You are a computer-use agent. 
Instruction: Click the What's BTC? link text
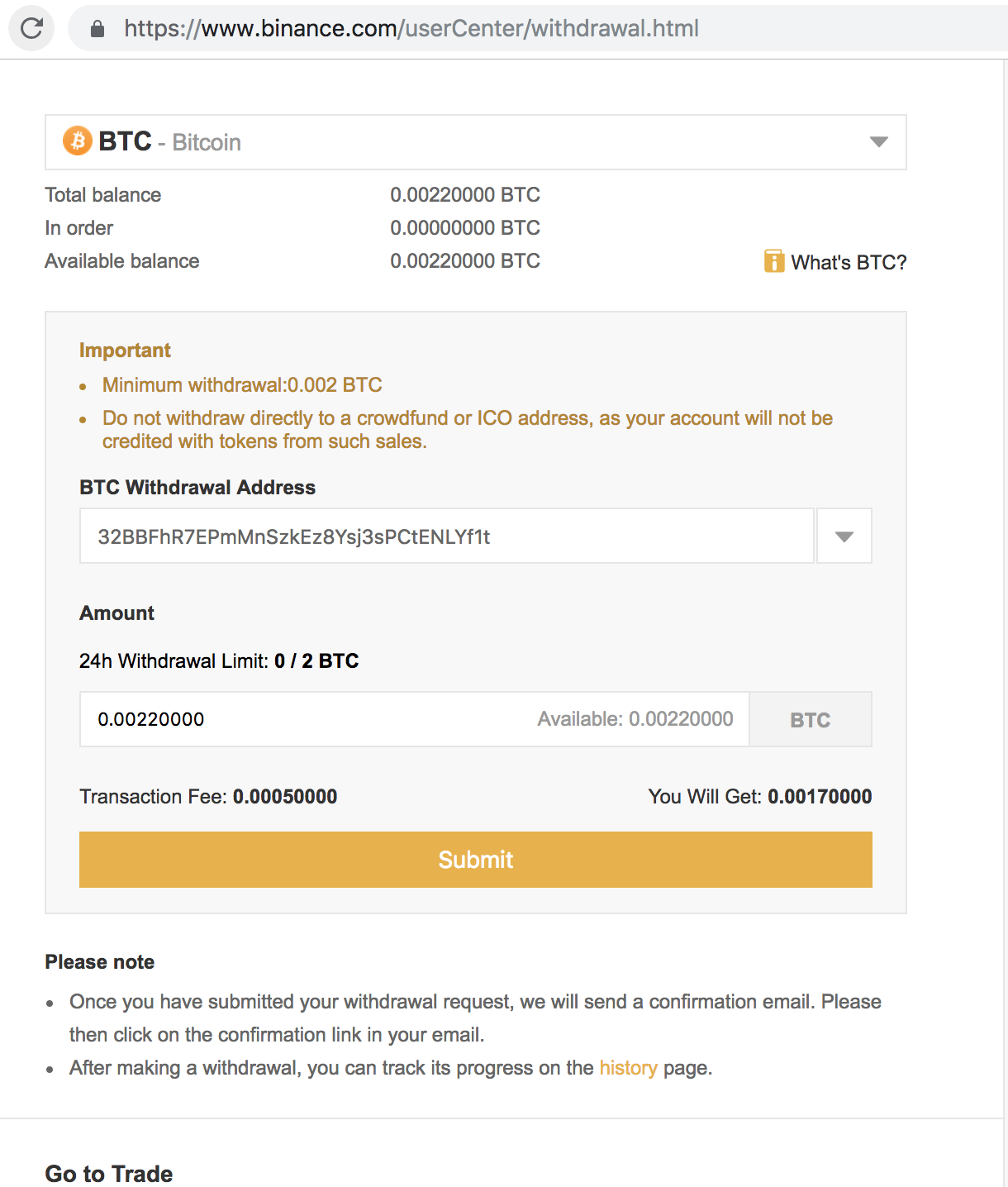(849, 262)
